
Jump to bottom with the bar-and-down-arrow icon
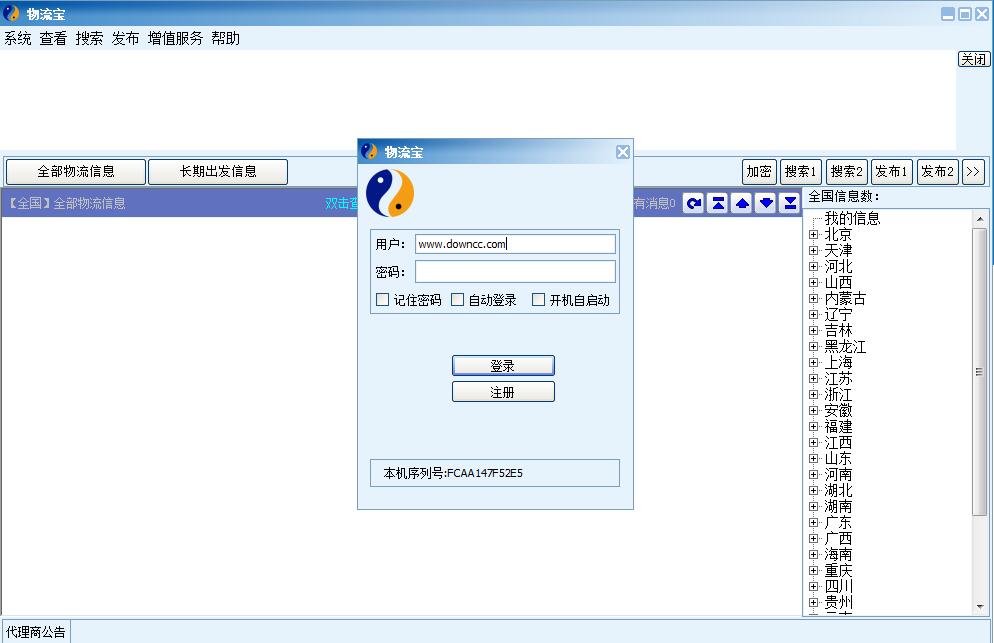pyautogui.click(x=790, y=204)
